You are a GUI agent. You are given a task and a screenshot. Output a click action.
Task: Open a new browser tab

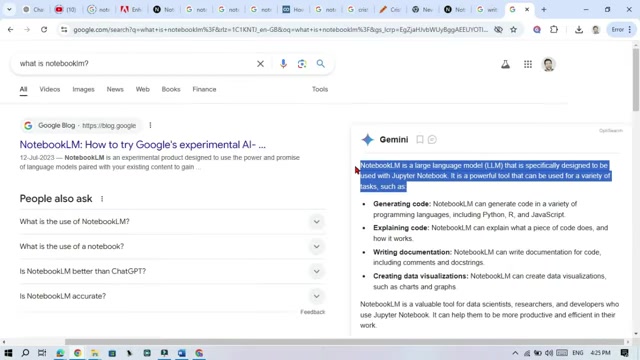pyautogui.click(x=544, y=9)
